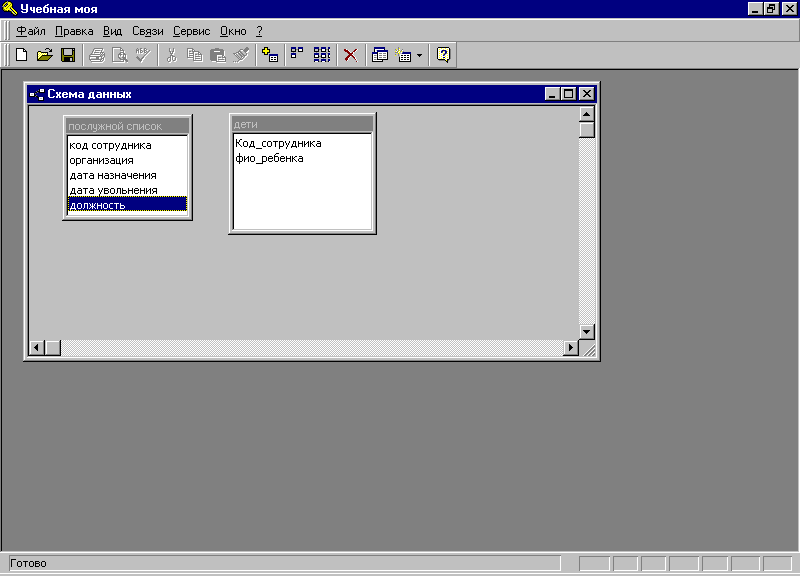Click the 'дети' table title bar
This screenshot has height=576, width=800.
point(303,124)
